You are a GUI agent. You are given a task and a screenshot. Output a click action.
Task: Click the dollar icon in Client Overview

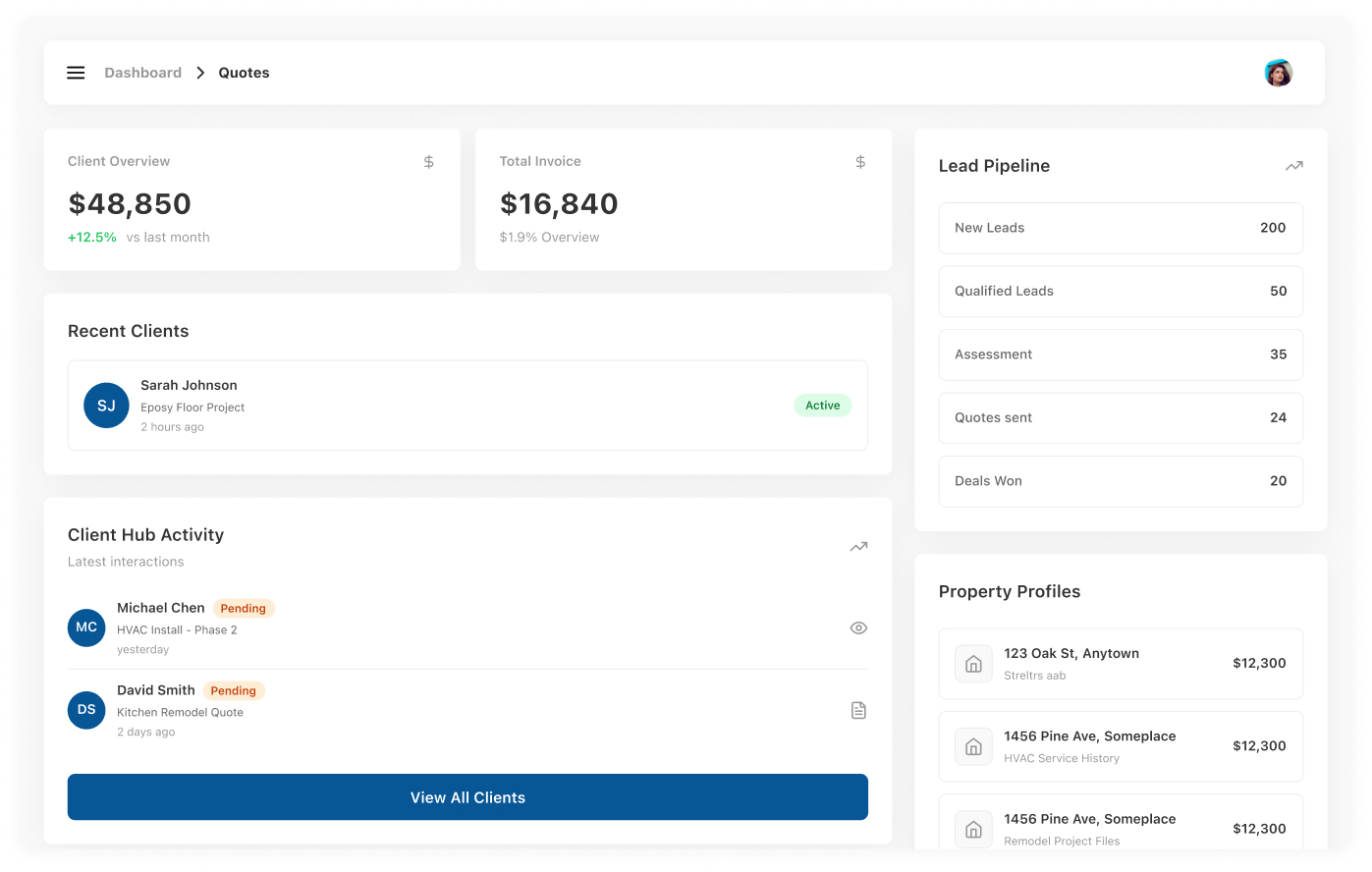click(x=428, y=162)
